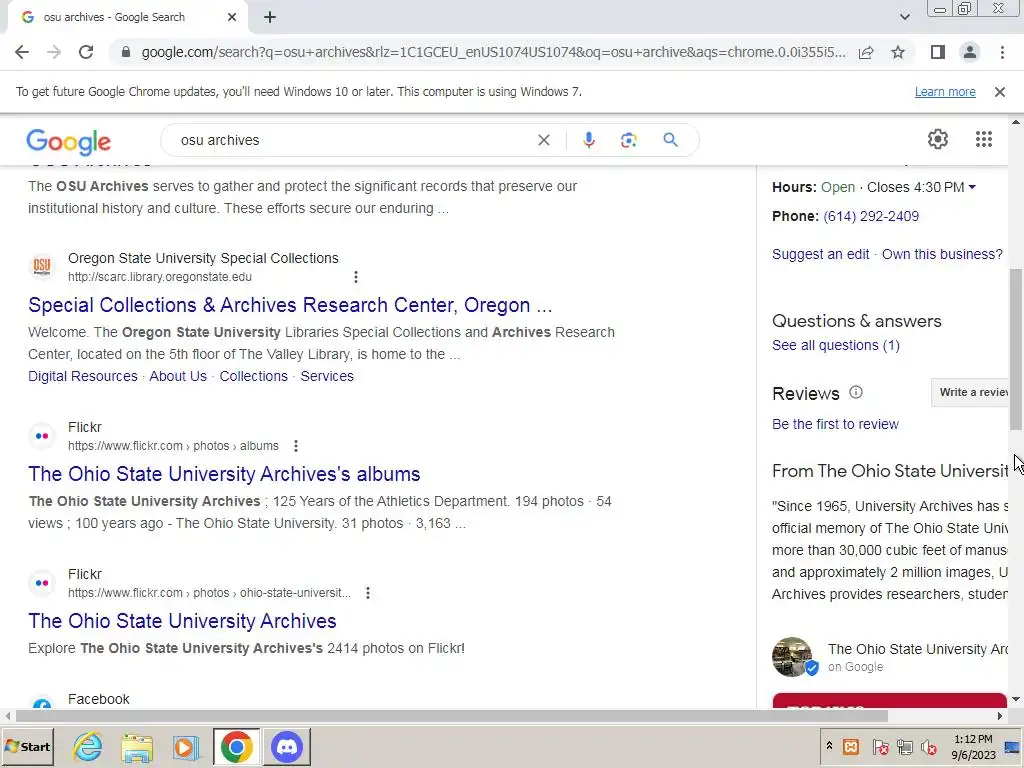
Task: Open options menu for Oregon State result
Action: pyautogui.click(x=356, y=277)
